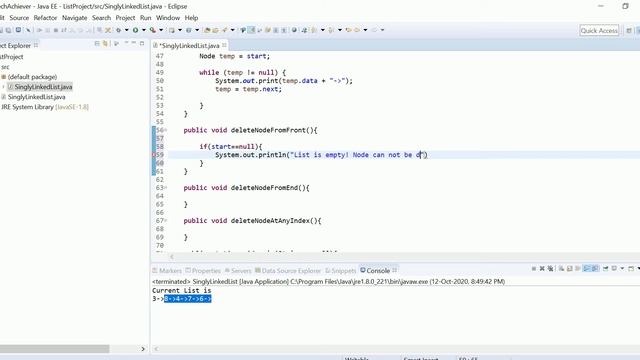Screen dimensions: 640x360
Task: Click the Terminate console button (stop square)
Action: (x=533, y=269)
